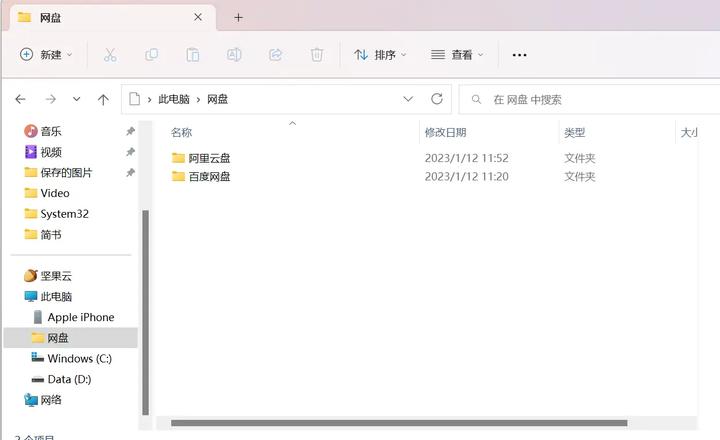Click the Rename icon in toolbar

tap(234, 55)
